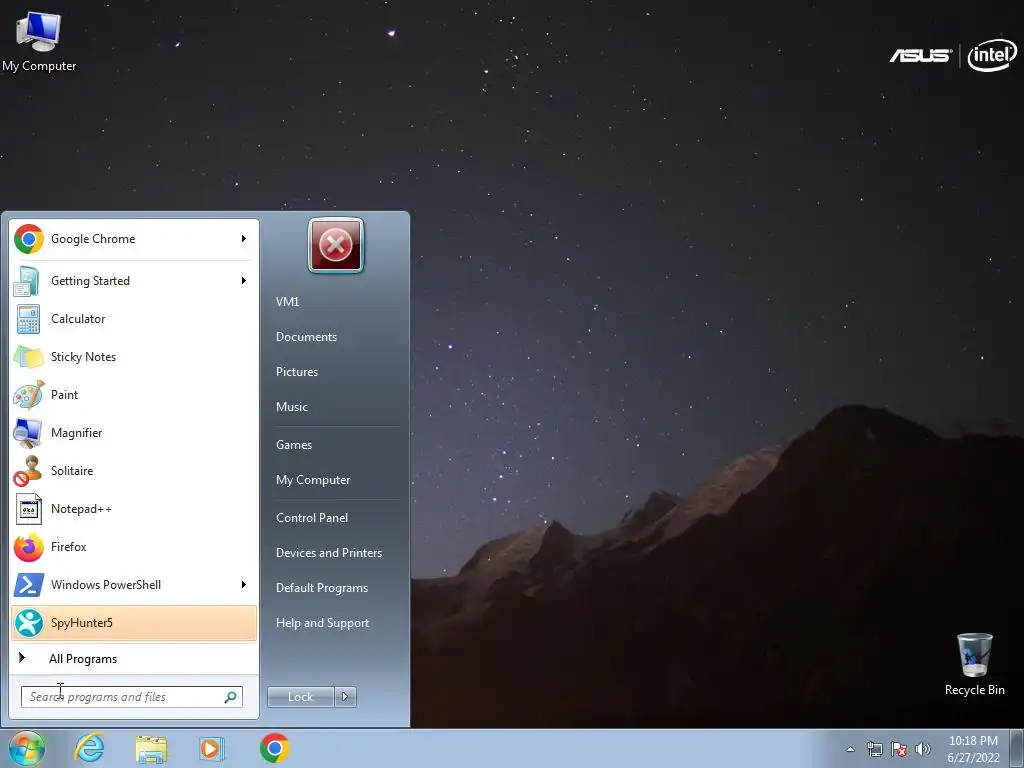Click the user account picture icon
Image resolution: width=1024 pixels, height=768 pixels.
point(336,245)
